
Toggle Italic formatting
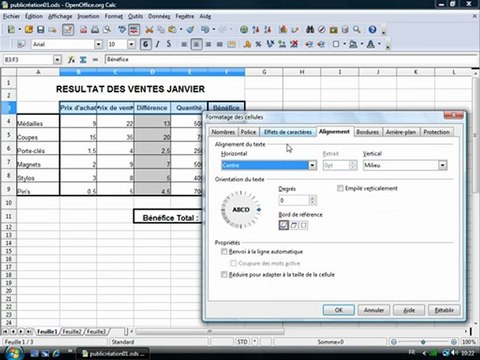(x=157, y=44)
